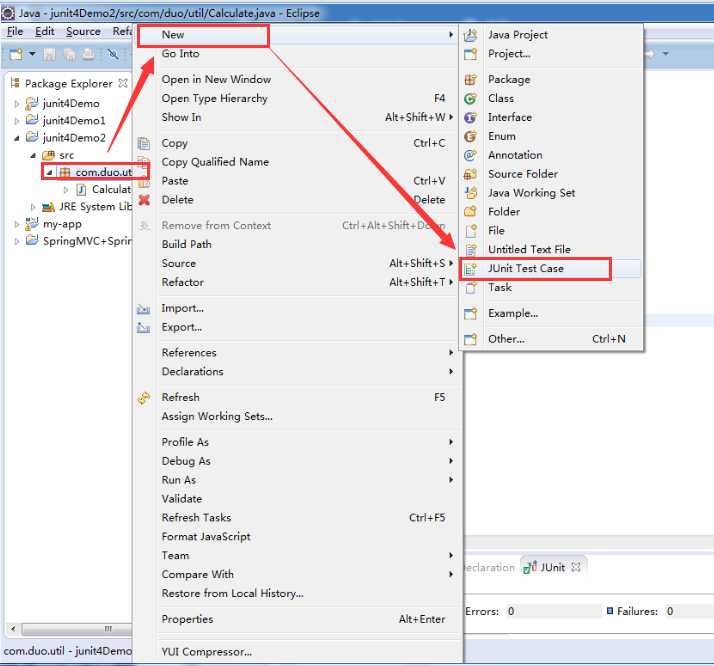Screen dimensions: 714x666
Task: Click the JRE System Library icon
Action: coord(48,207)
